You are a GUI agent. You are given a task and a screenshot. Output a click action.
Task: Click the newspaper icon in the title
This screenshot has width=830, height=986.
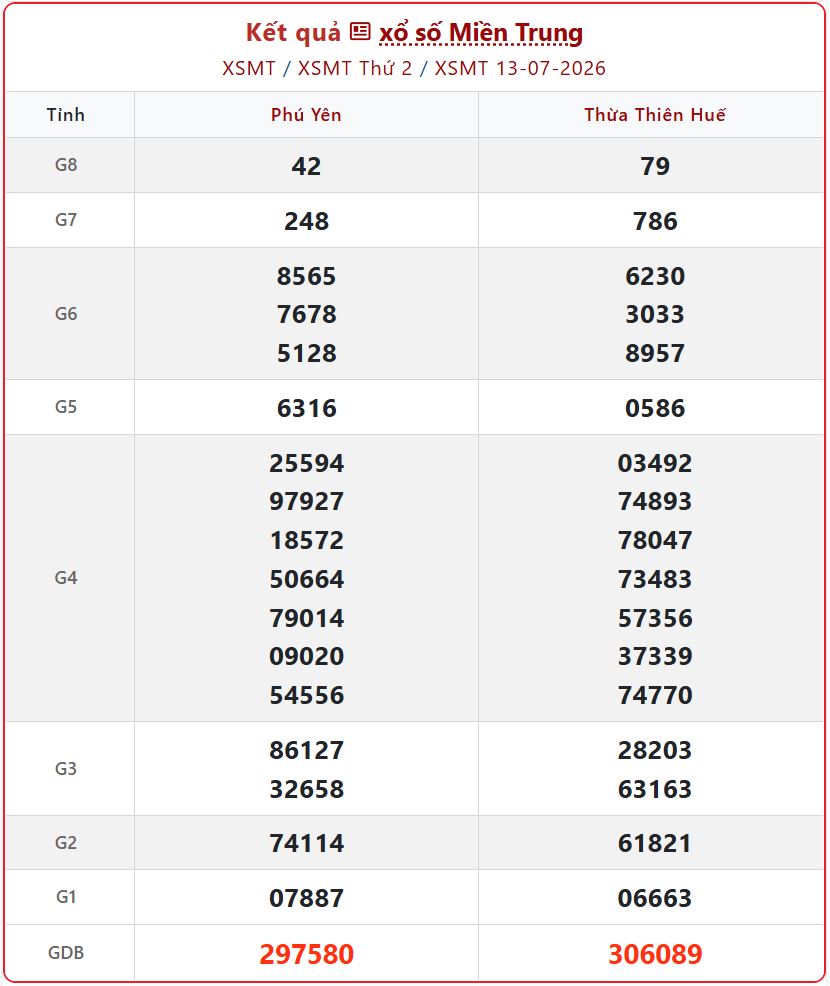pos(360,31)
